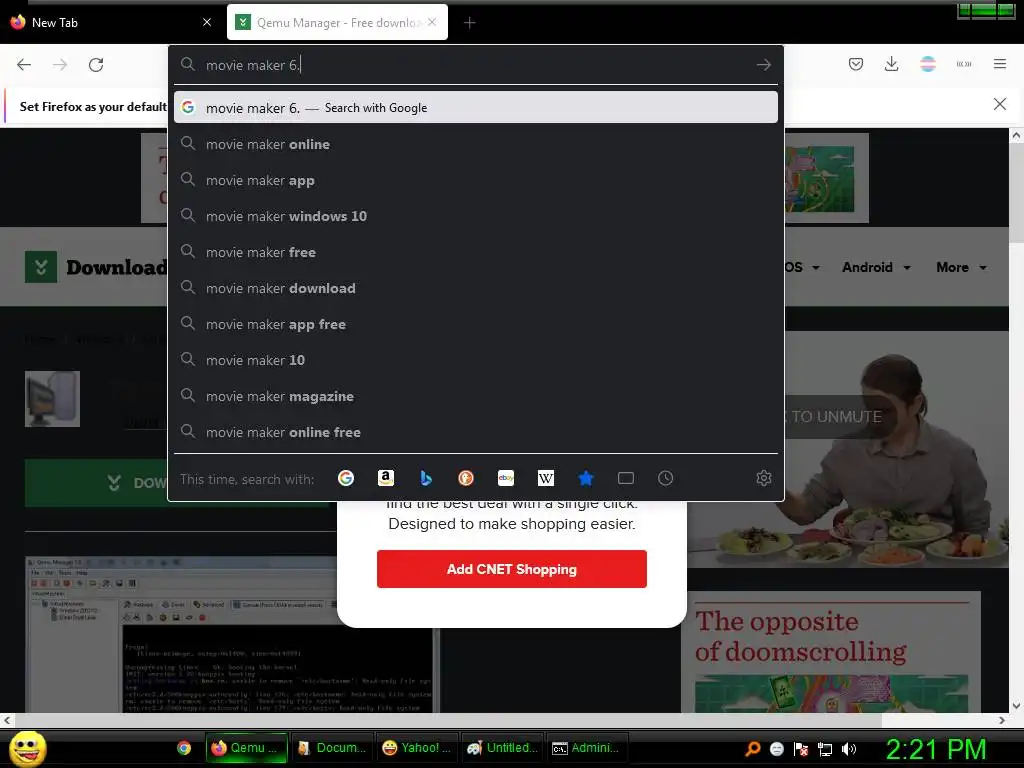Viewport: 1024px width, 768px height.
Task: Click 'The opposite of doomscrolling' ad
Action: pos(831,652)
